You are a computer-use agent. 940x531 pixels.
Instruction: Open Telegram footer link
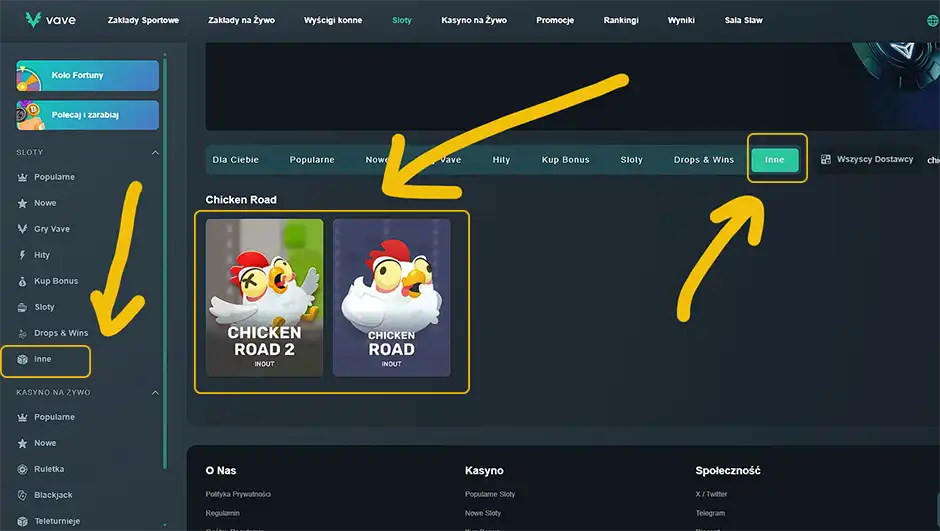[710, 514]
